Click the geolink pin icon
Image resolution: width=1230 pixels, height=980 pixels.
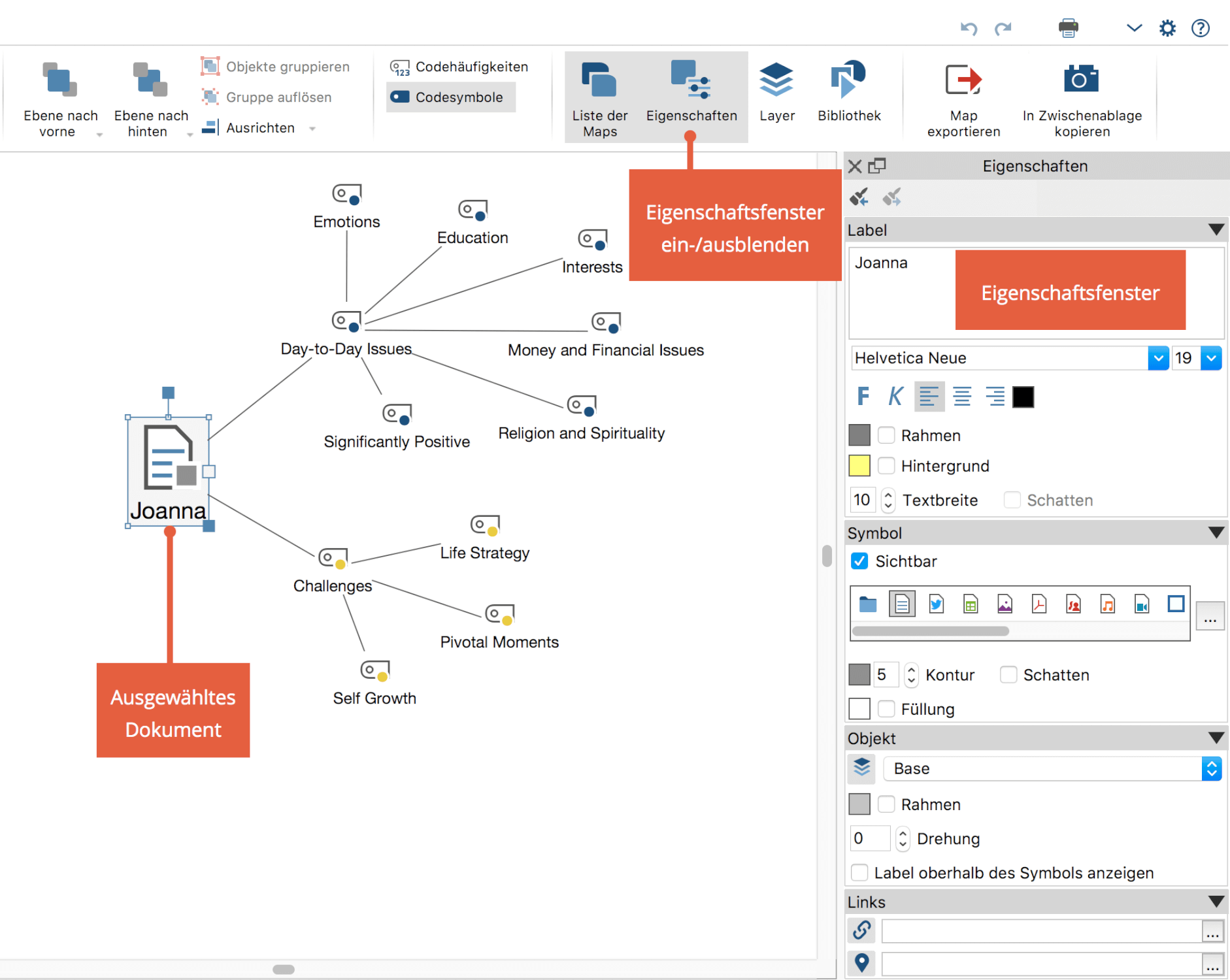(x=861, y=963)
